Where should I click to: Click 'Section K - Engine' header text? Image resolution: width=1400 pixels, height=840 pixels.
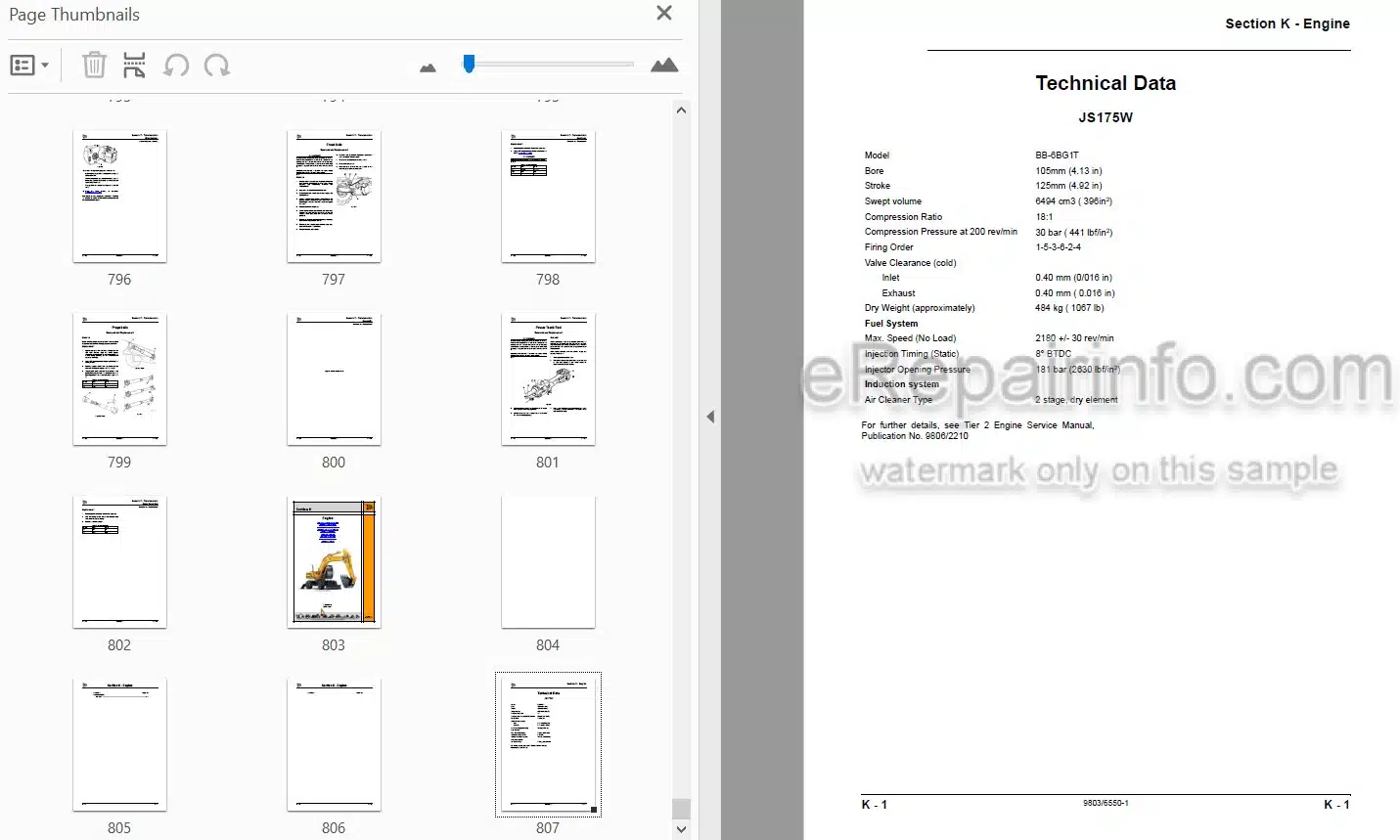pos(1287,23)
